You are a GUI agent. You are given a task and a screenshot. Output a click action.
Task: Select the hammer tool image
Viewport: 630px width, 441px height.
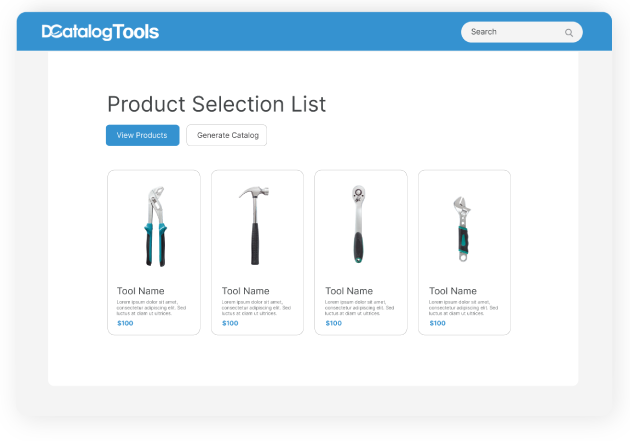(x=255, y=226)
